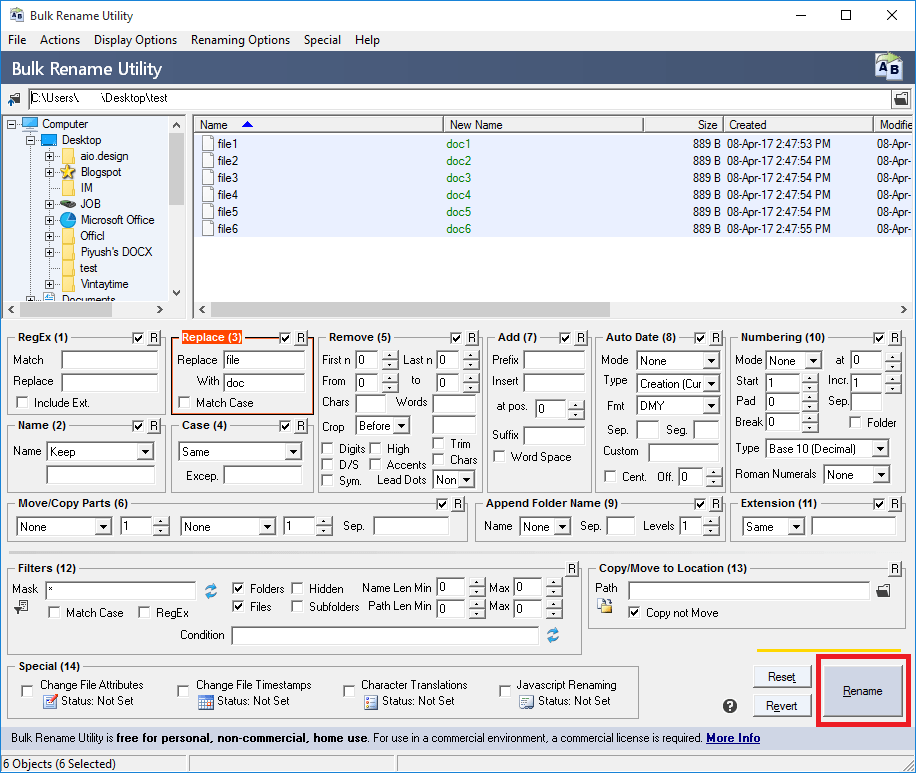The width and height of the screenshot is (916, 773).
Task: Select the Blogspot star folder icon
Action: click(x=68, y=172)
